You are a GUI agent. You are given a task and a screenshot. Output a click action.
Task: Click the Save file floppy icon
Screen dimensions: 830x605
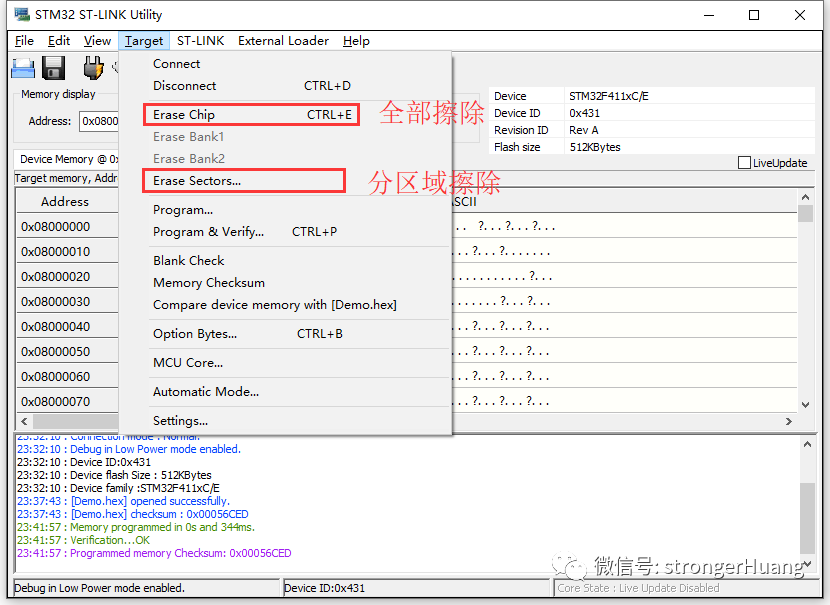coord(53,68)
